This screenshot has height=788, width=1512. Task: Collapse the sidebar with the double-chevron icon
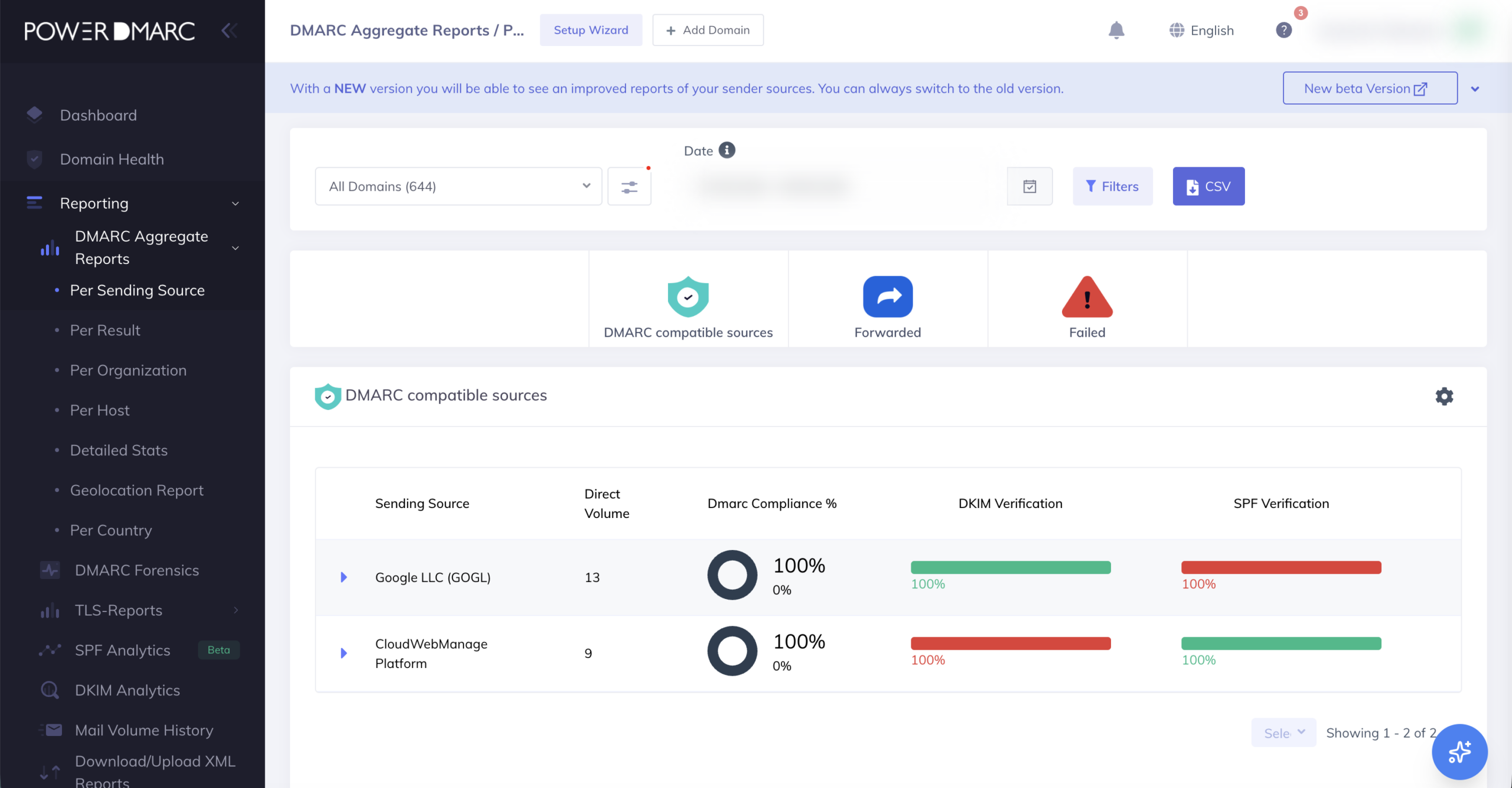[x=229, y=31]
